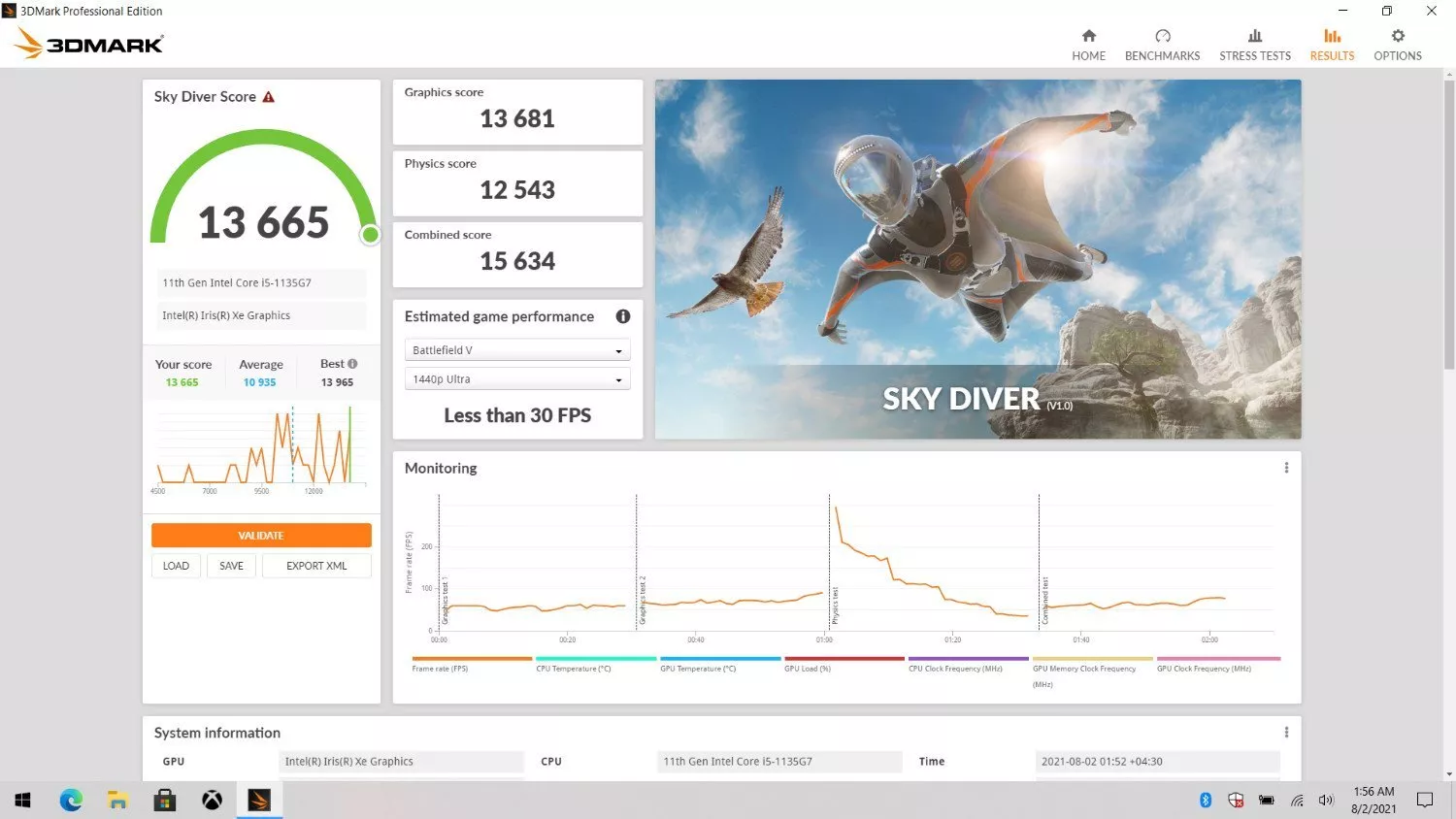Image resolution: width=1456 pixels, height=819 pixels.
Task: Toggle the GPU Temperature legend
Action: pos(720,665)
